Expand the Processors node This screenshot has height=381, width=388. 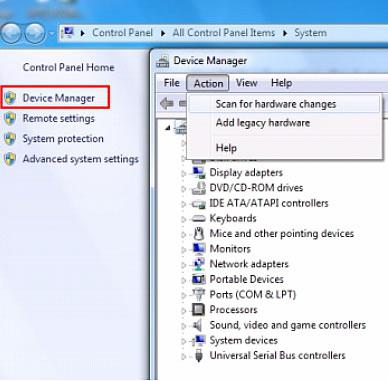pos(183,311)
